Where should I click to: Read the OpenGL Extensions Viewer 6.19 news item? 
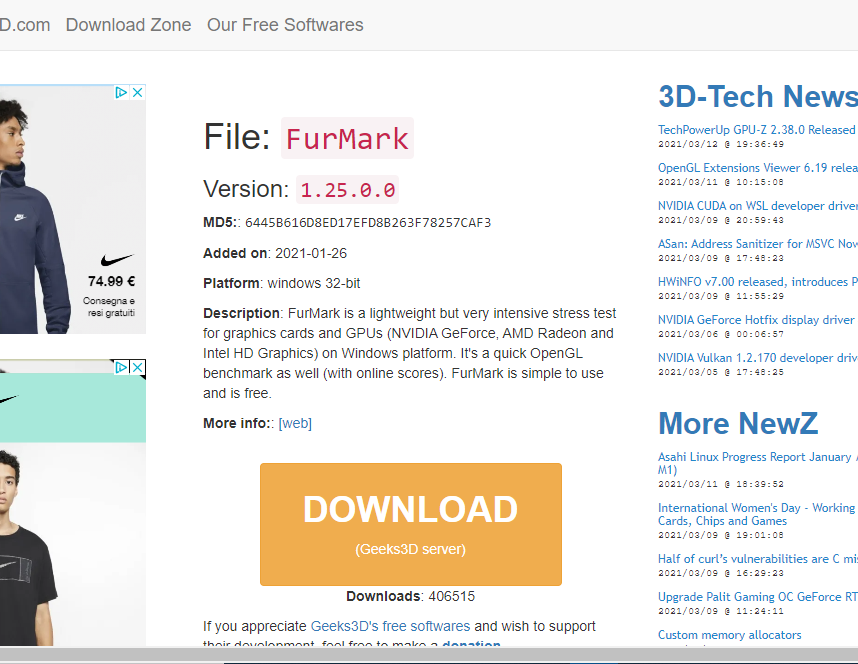tap(758, 168)
